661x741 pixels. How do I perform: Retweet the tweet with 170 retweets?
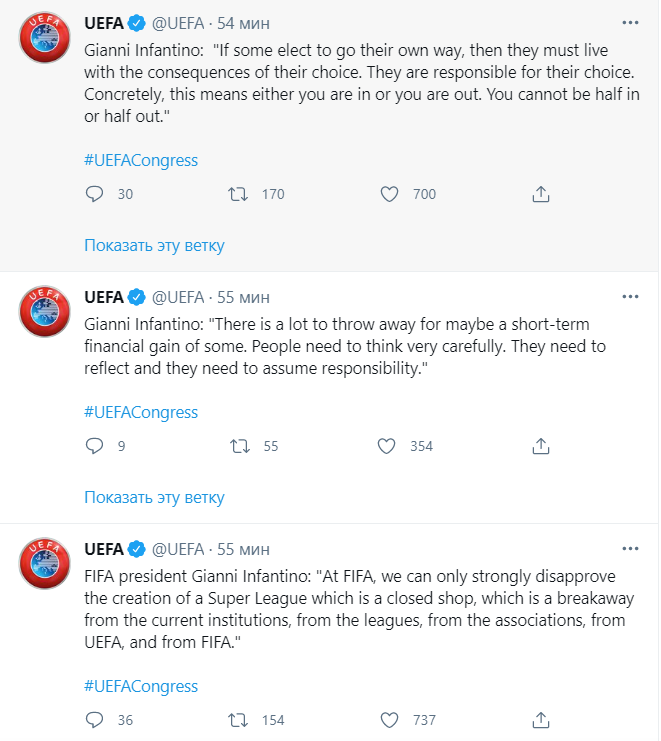[239, 194]
